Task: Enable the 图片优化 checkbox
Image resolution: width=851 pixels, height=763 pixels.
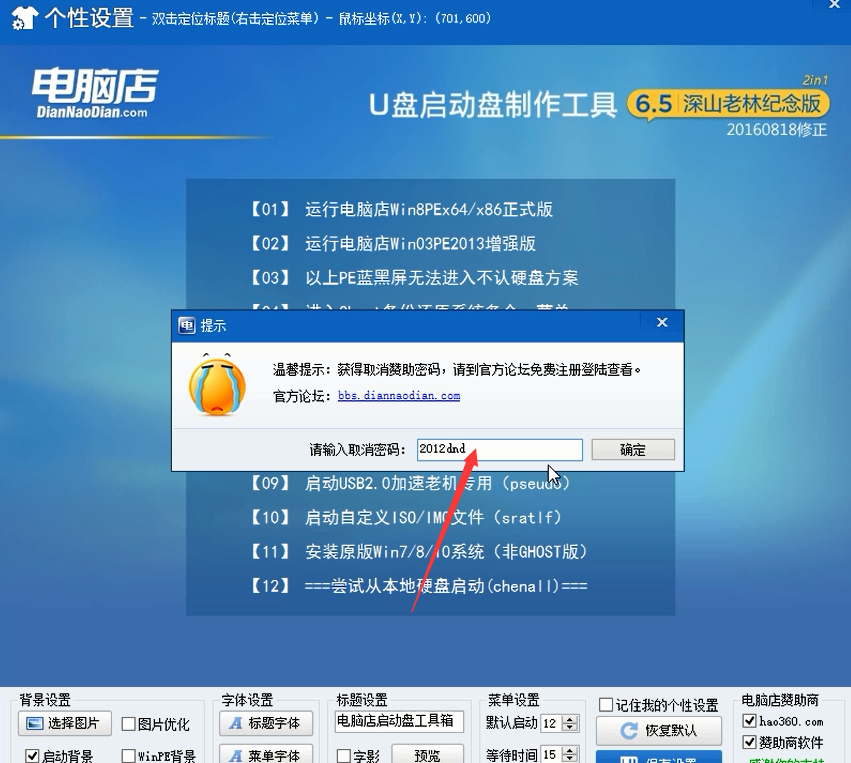Action: click(x=129, y=724)
